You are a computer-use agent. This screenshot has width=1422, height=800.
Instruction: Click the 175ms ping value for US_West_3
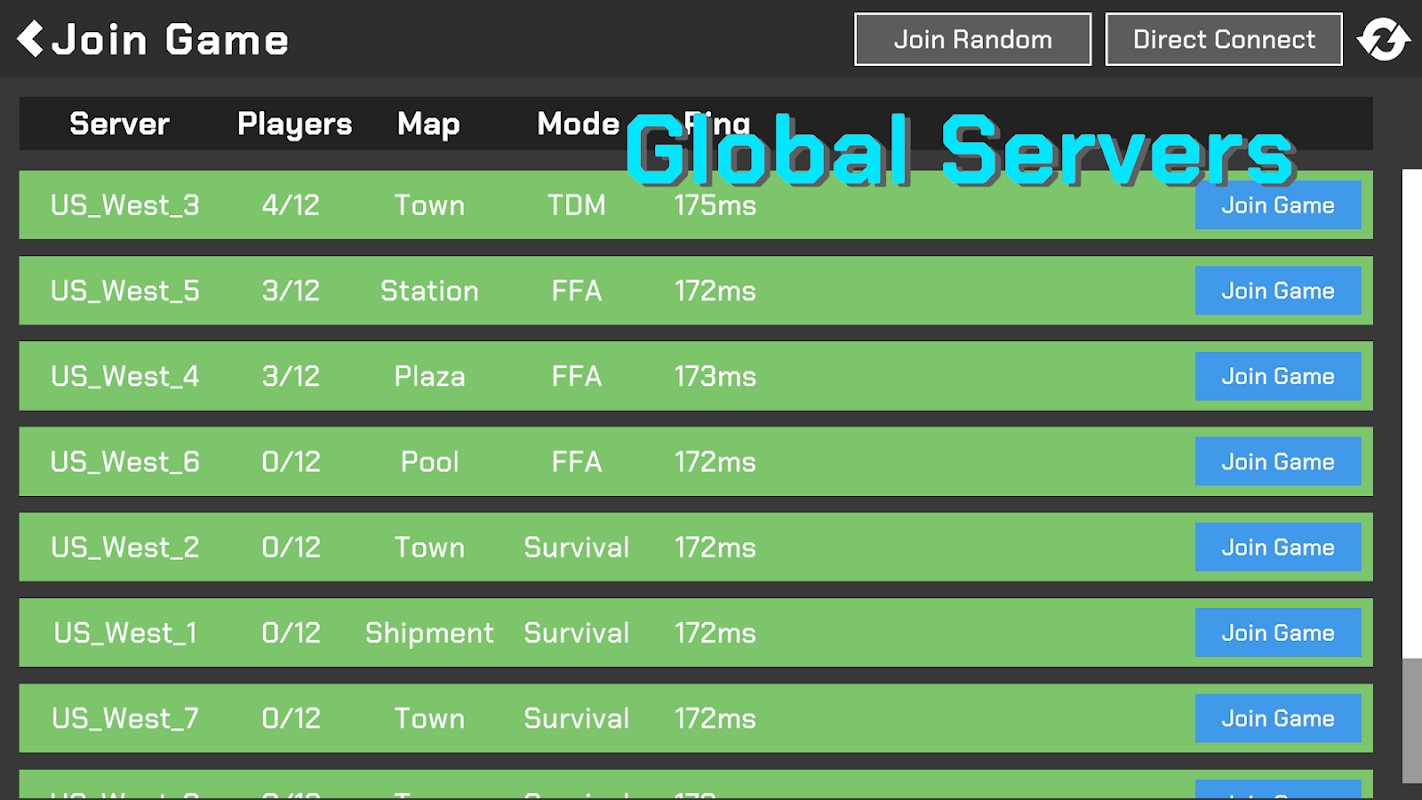715,205
